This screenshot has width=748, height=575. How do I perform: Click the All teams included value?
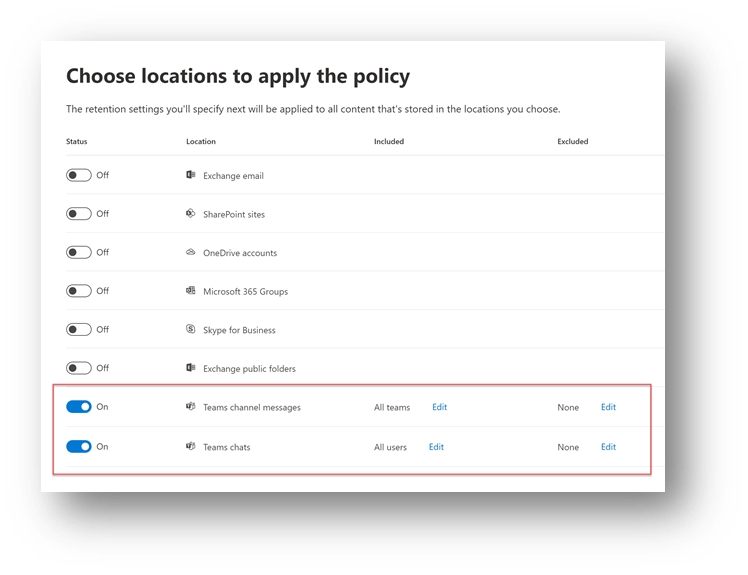pos(392,408)
